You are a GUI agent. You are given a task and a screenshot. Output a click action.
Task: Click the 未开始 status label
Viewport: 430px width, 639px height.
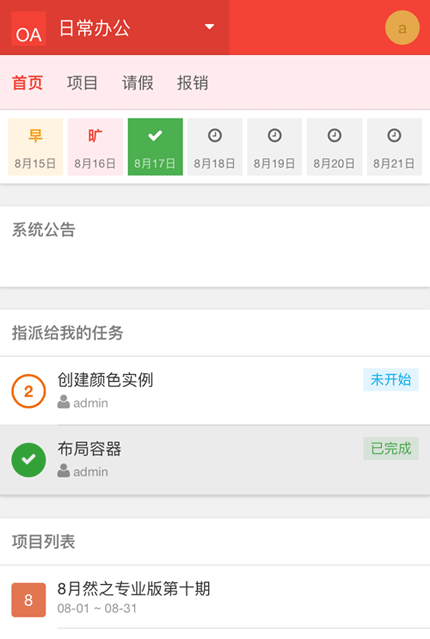tap(391, 380)
